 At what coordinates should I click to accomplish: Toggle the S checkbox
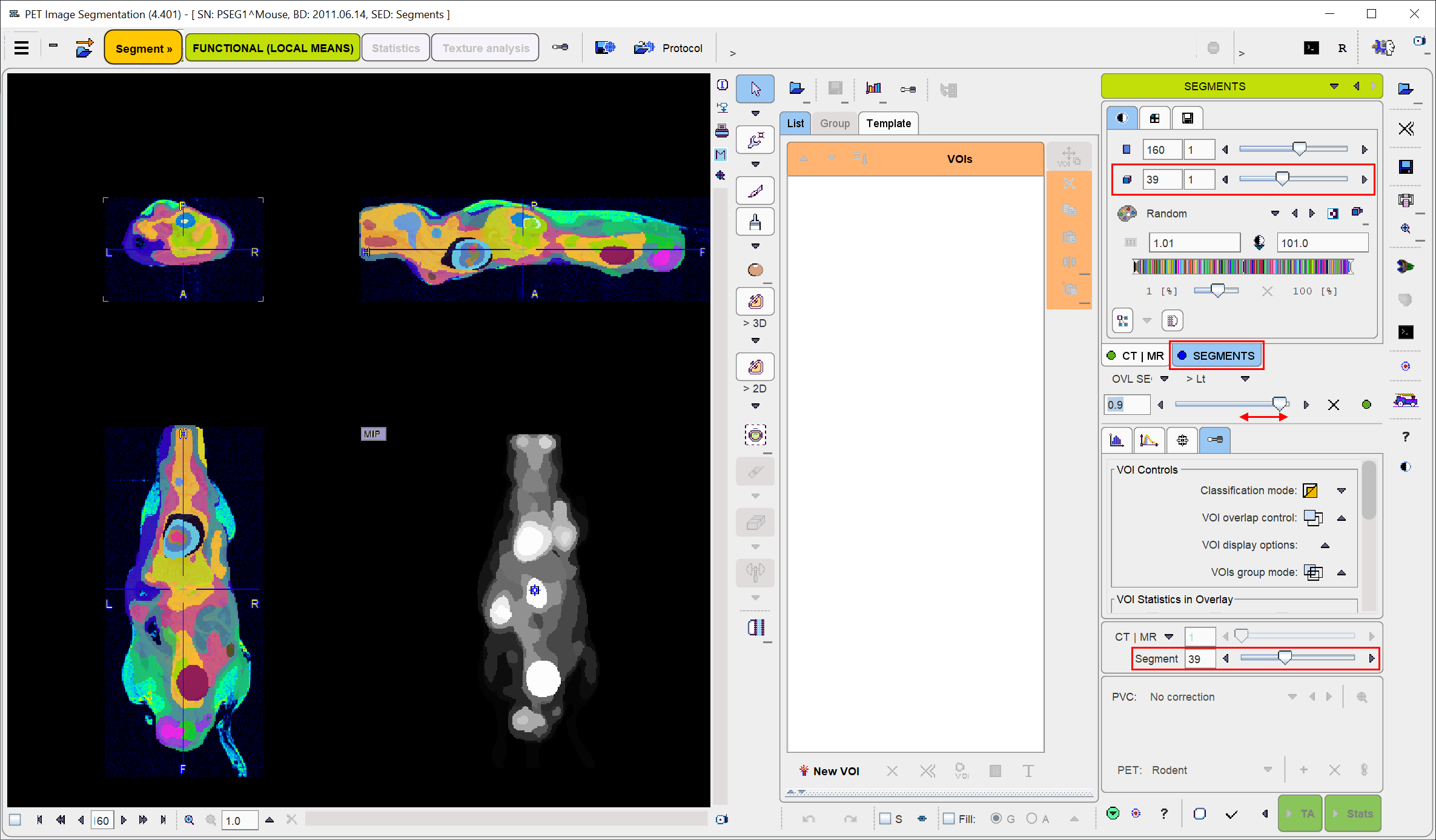885,819
